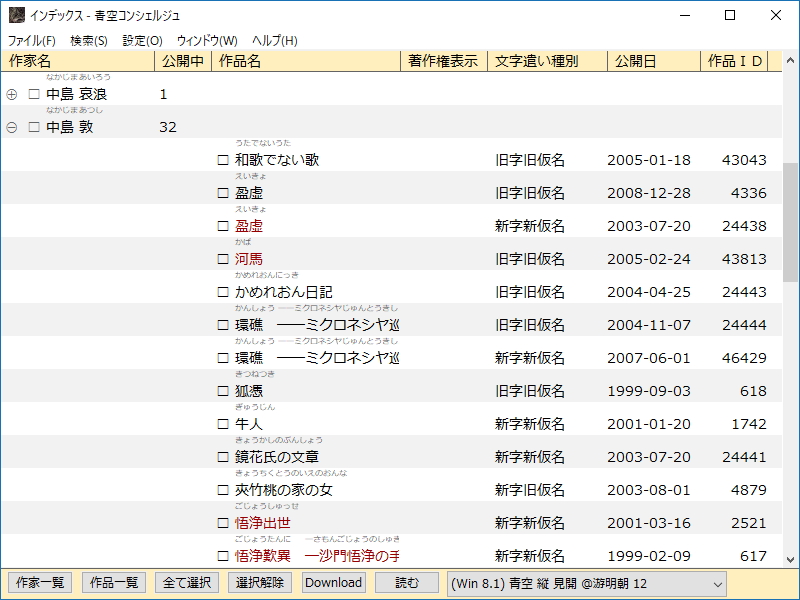Open the ウィンドウ(W) menu

(x=207, y=40)
